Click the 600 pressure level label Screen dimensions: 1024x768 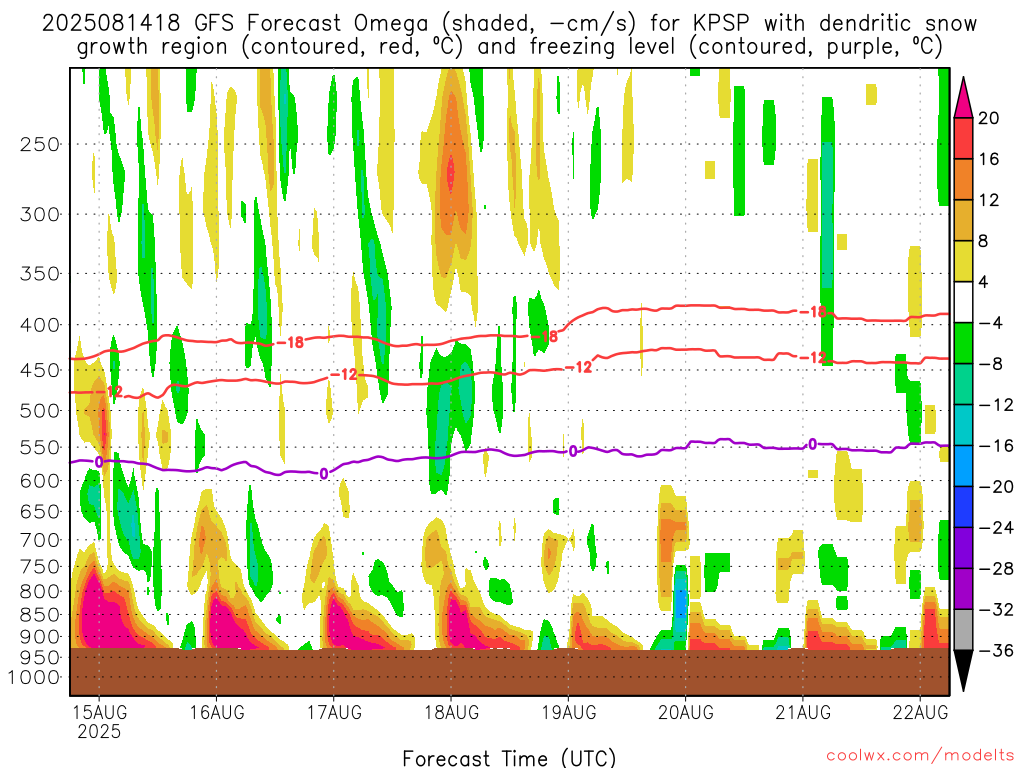(x=40, y=481)
